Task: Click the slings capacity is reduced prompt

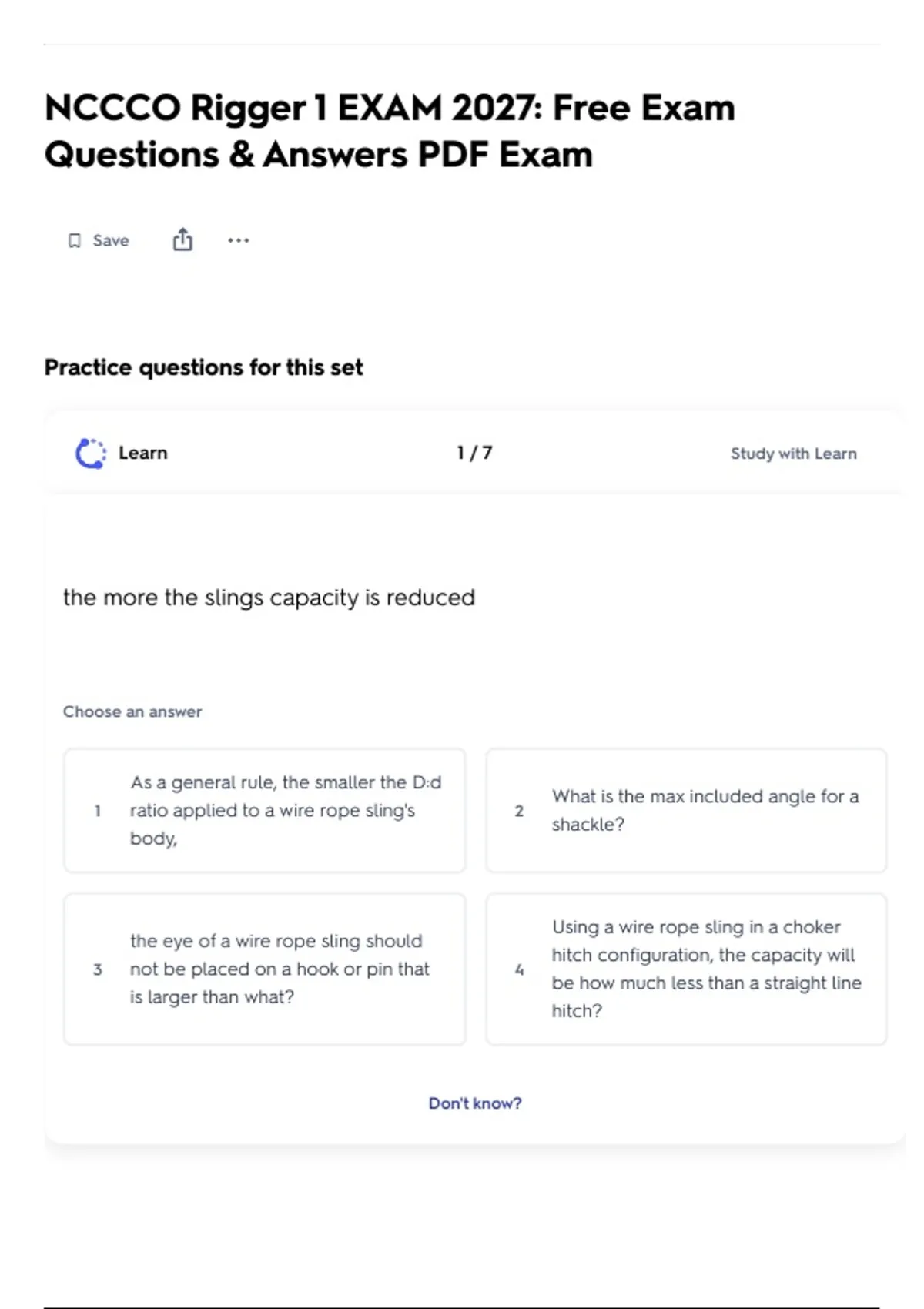Action: pyautogui.click(x=269, y=598)
